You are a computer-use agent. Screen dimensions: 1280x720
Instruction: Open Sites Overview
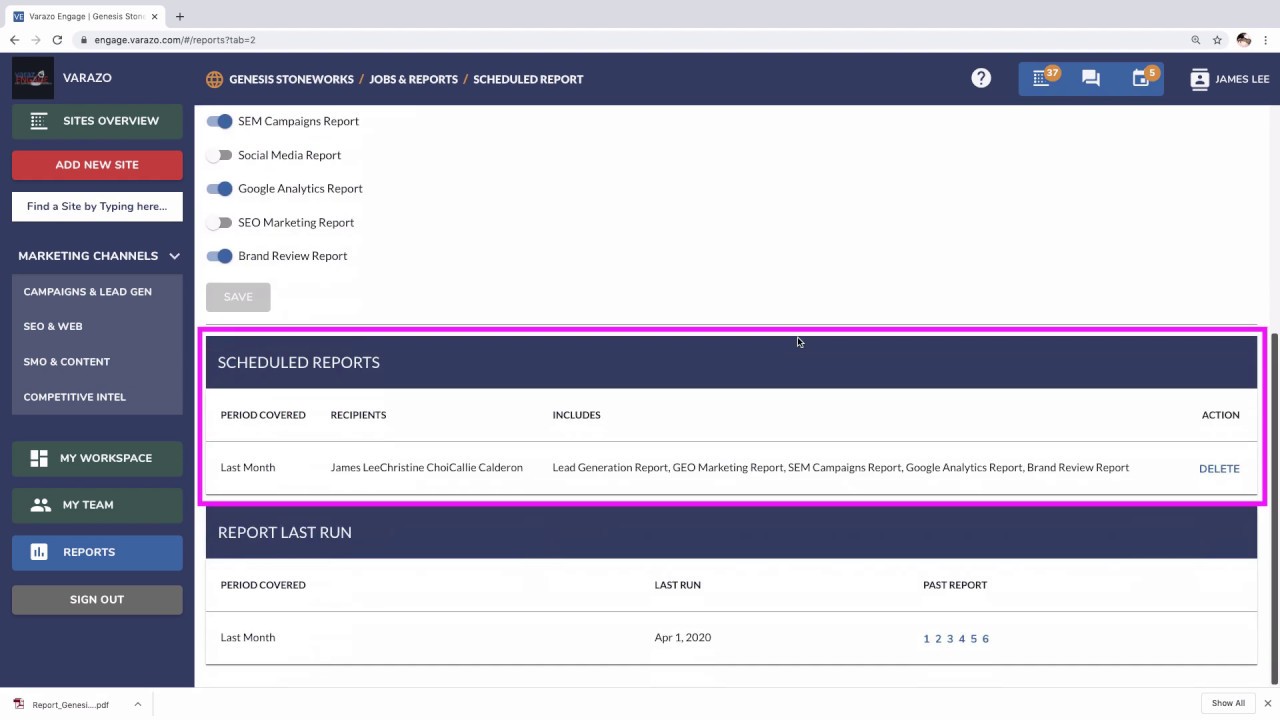(x=97, y=121)
